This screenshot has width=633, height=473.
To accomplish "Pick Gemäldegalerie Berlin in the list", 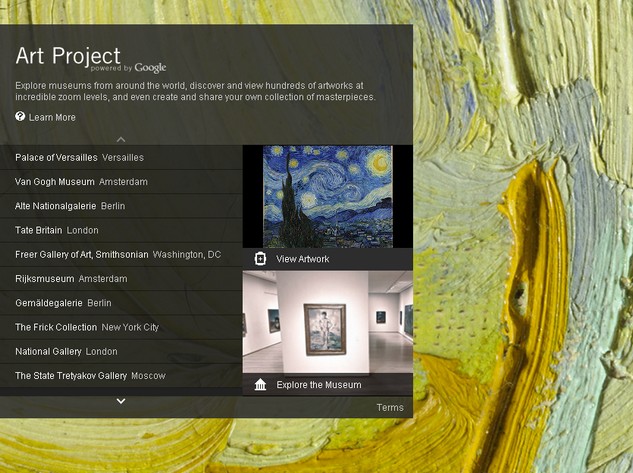I will [121, 303].
